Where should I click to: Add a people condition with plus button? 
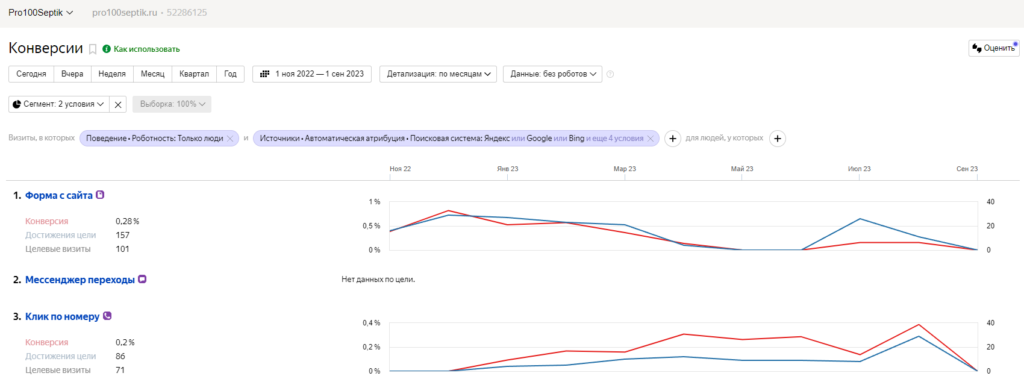point(777,138)
